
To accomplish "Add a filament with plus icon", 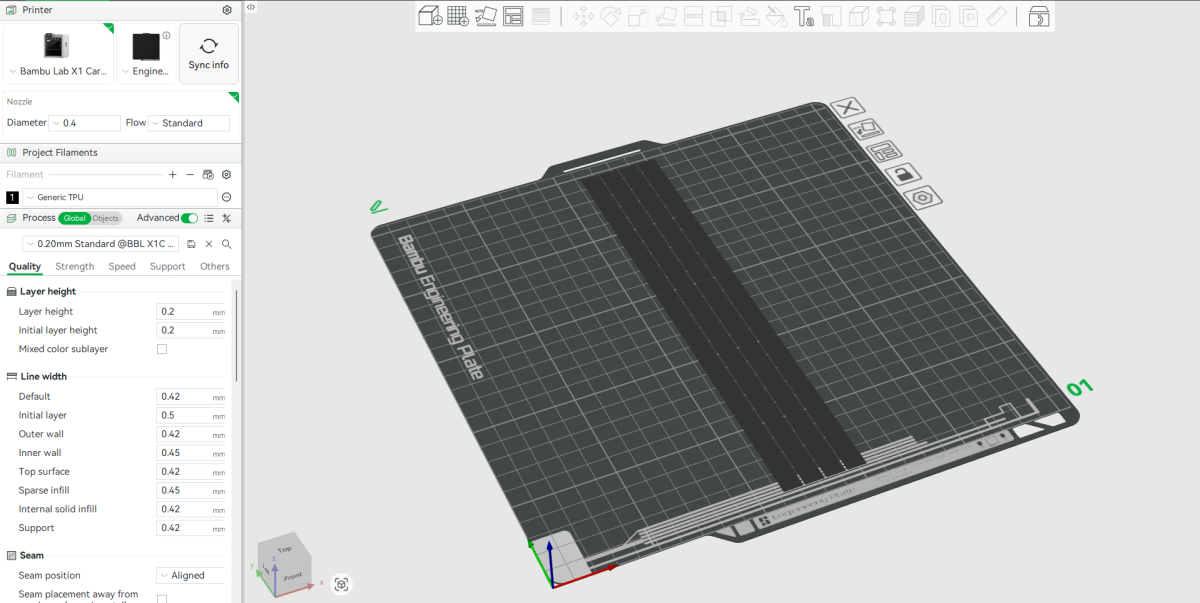I will pyautogui.click(x=172, y=174).
